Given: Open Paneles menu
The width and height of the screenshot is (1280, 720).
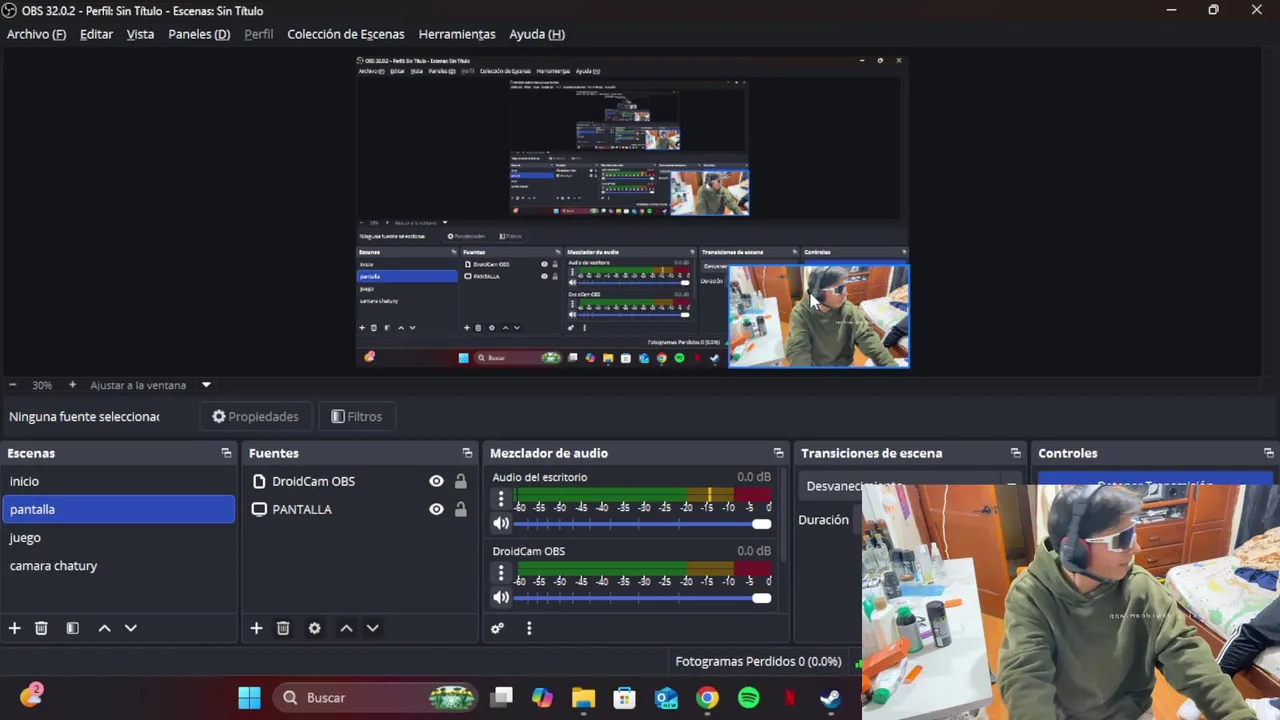Looking at the screenshot, I should pos(199,34).
